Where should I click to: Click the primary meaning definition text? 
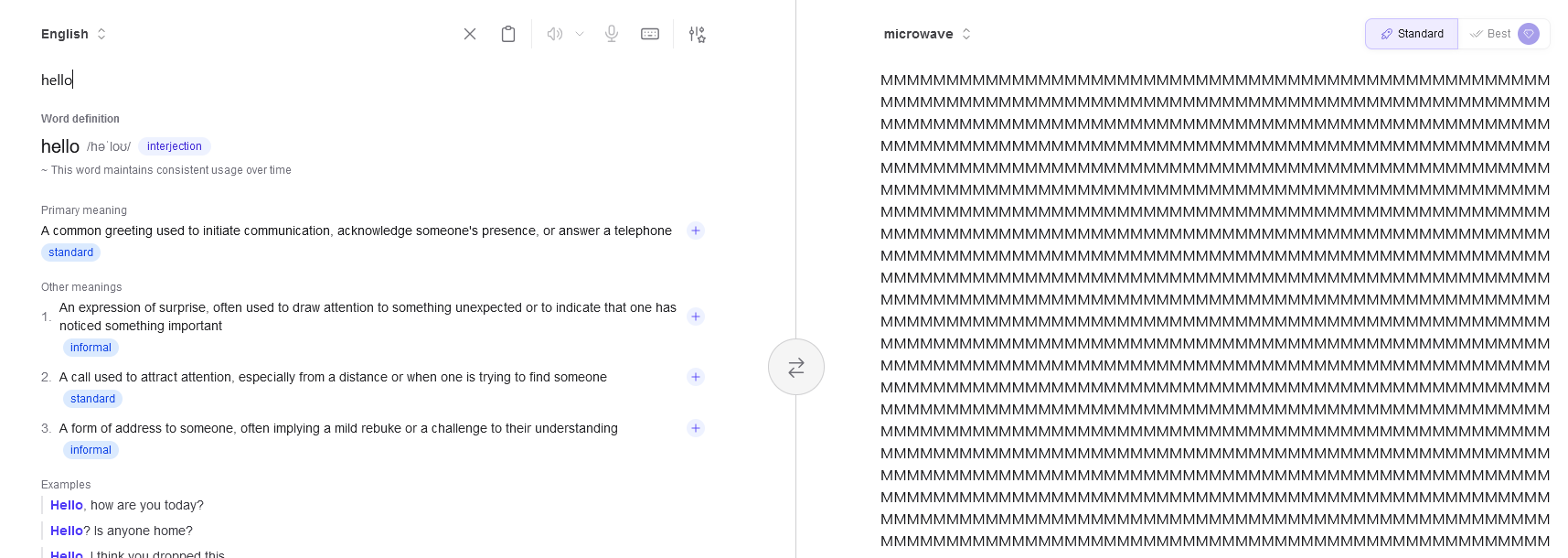(357, 231)
